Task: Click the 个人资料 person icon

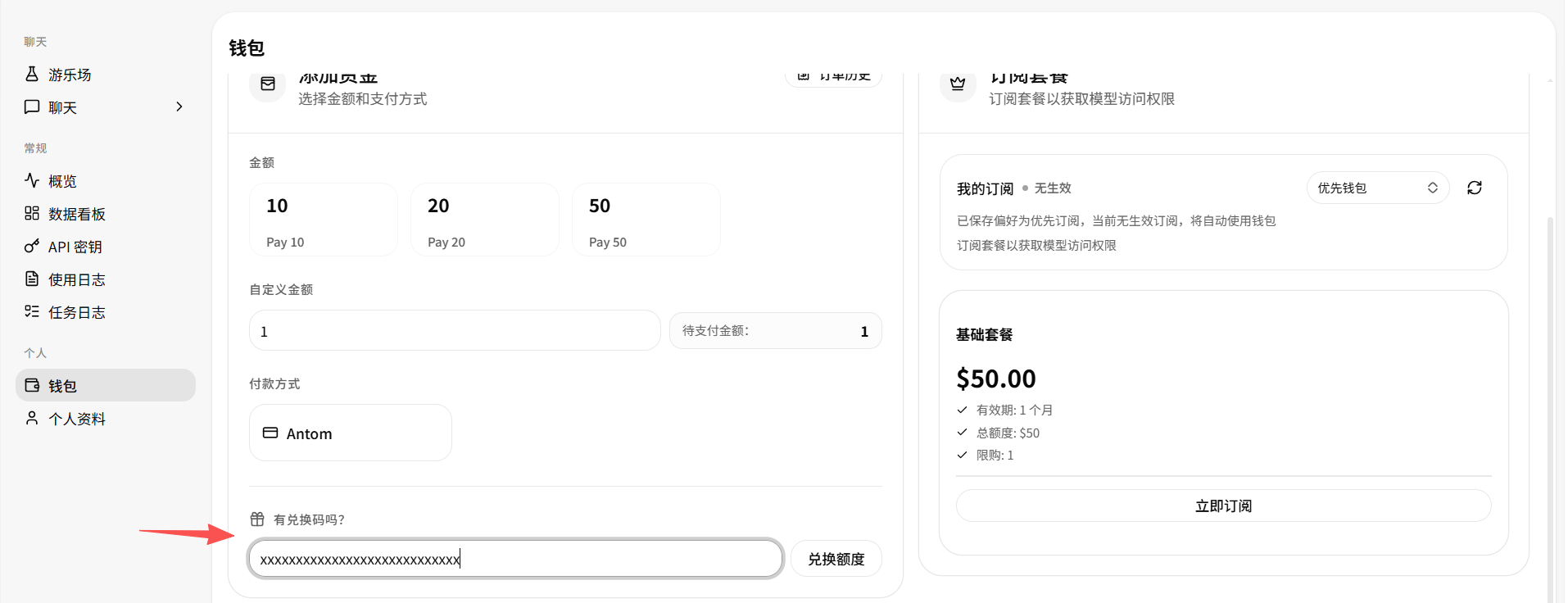Action: (32, 418)
